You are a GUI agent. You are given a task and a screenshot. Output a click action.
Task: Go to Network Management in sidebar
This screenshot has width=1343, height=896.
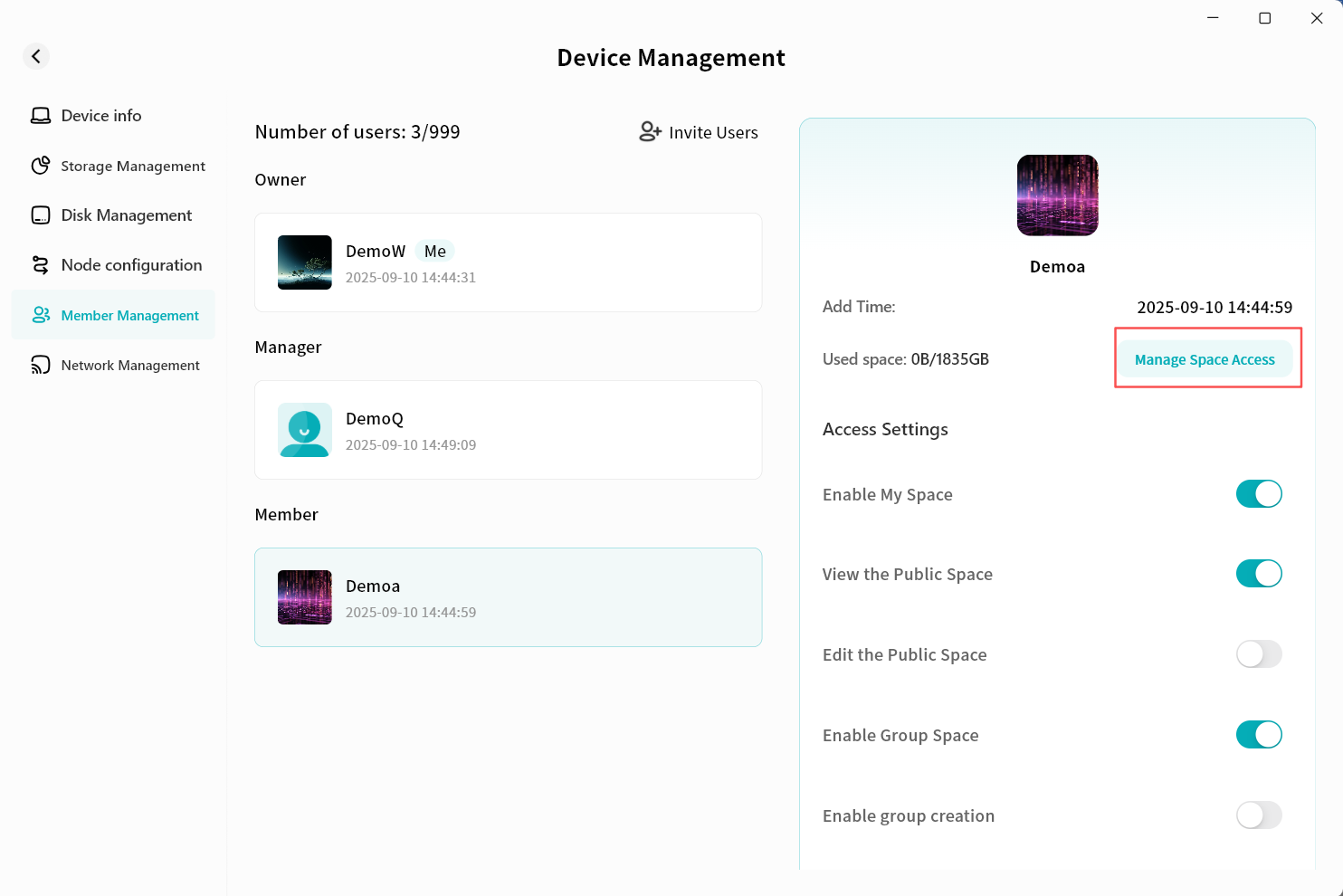point(130,365)
